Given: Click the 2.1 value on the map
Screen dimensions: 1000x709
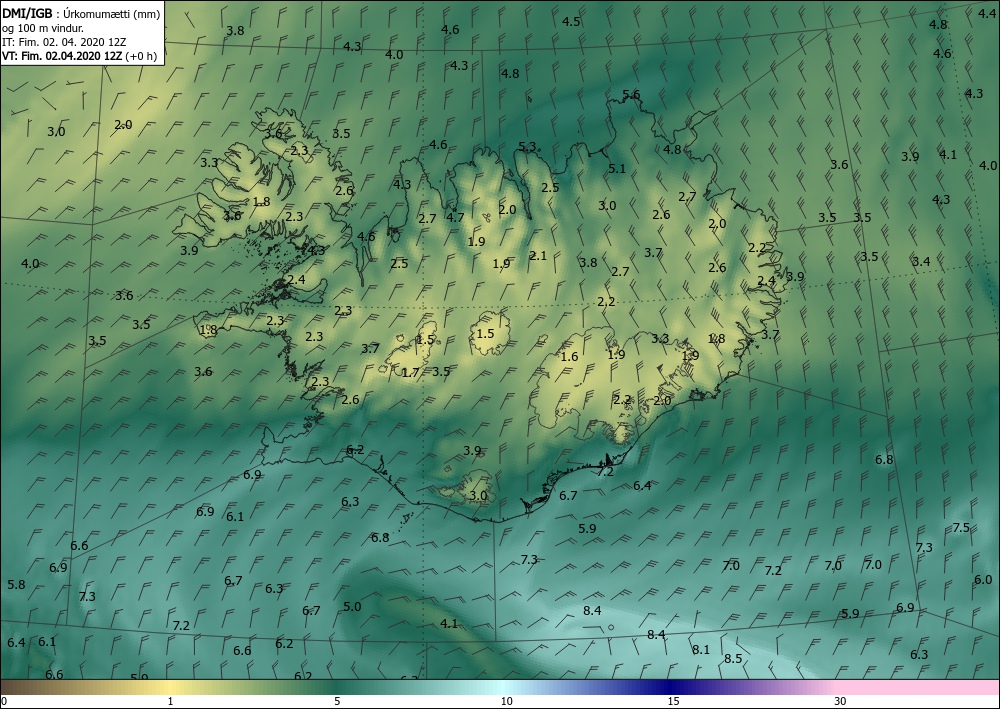Looking at the screenshot, I should (x=538, y=256).
